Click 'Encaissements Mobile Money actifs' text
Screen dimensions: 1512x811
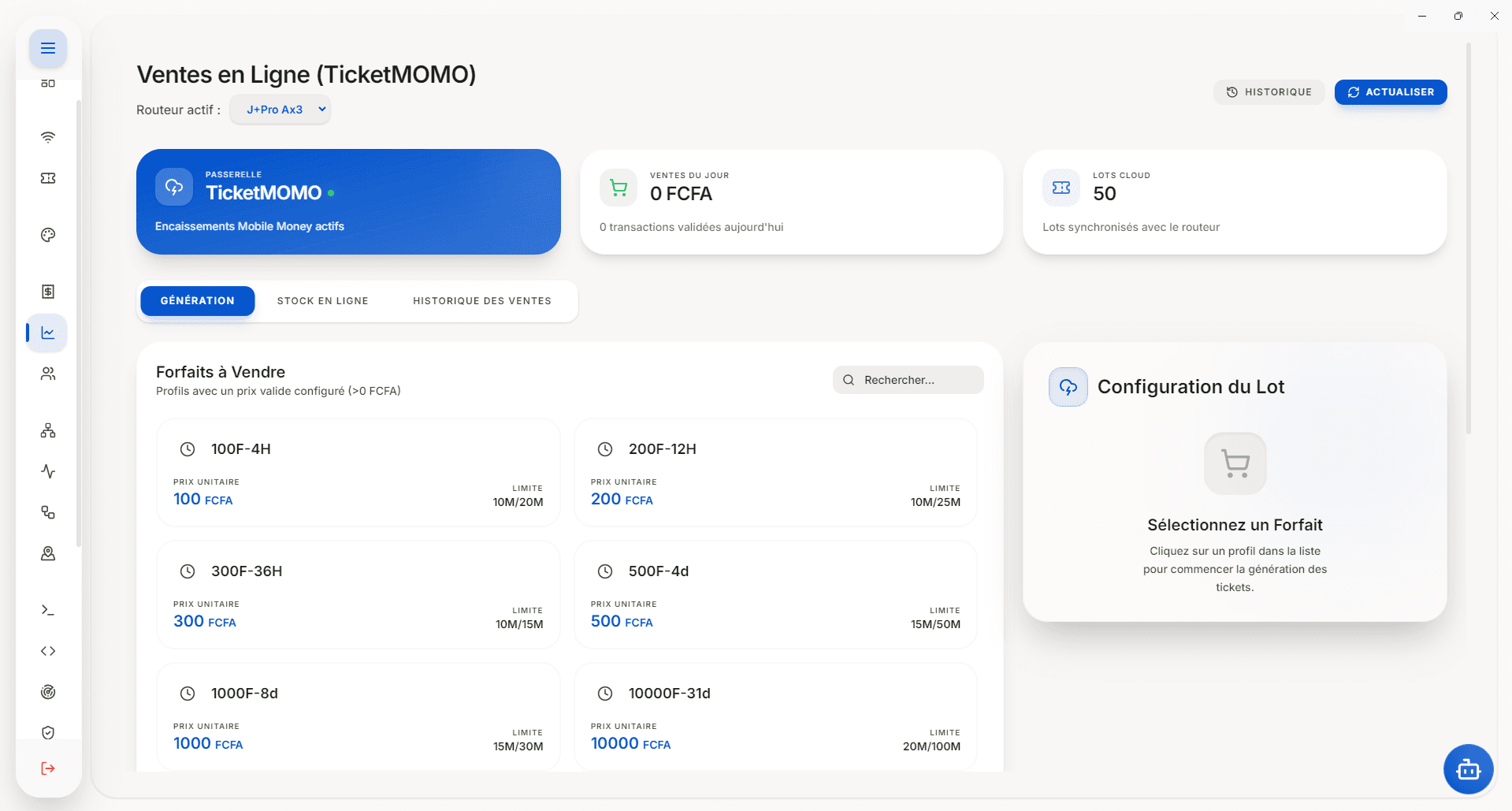click(250, 226)
